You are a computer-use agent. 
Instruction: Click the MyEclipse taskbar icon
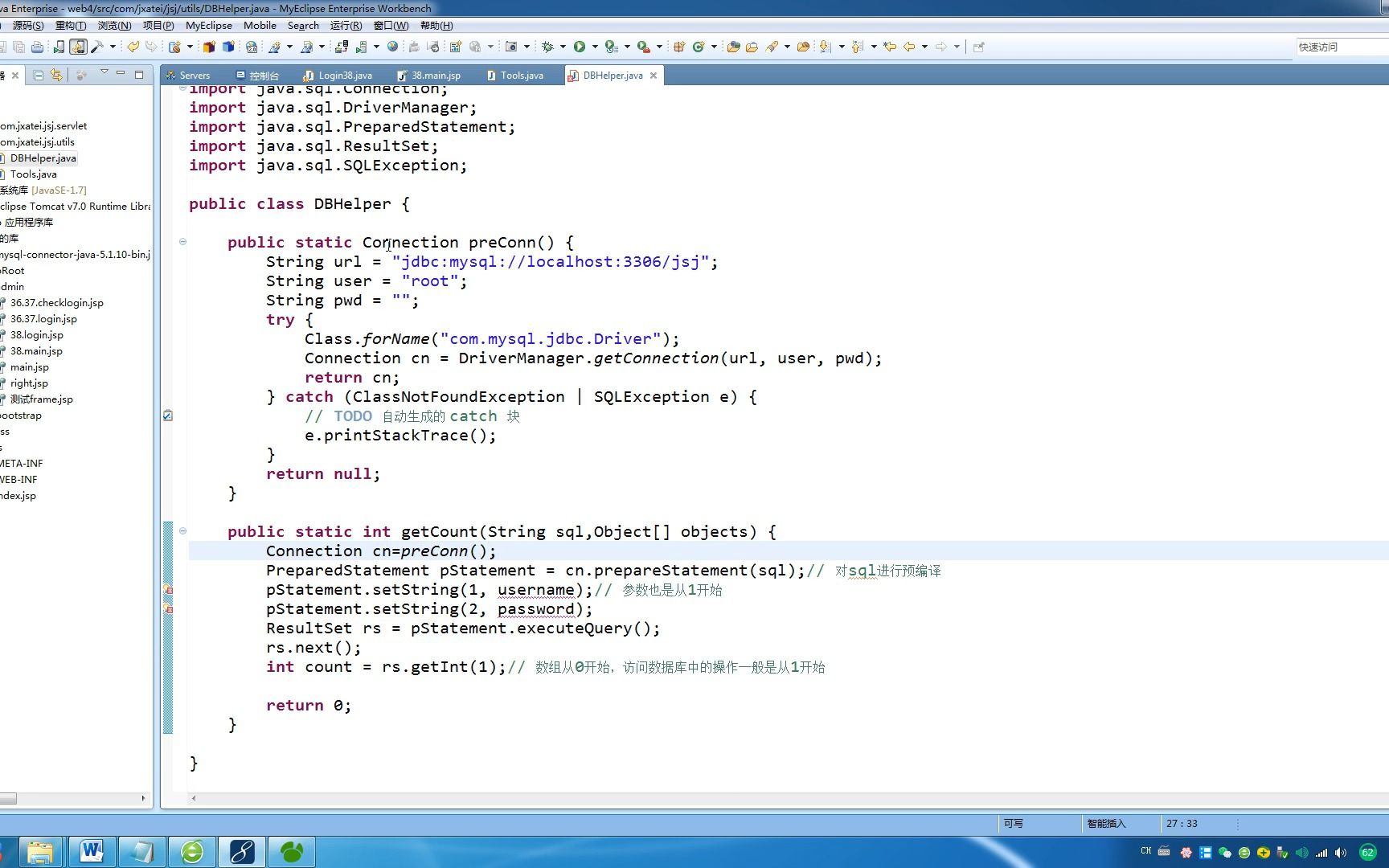coord(241,851)
